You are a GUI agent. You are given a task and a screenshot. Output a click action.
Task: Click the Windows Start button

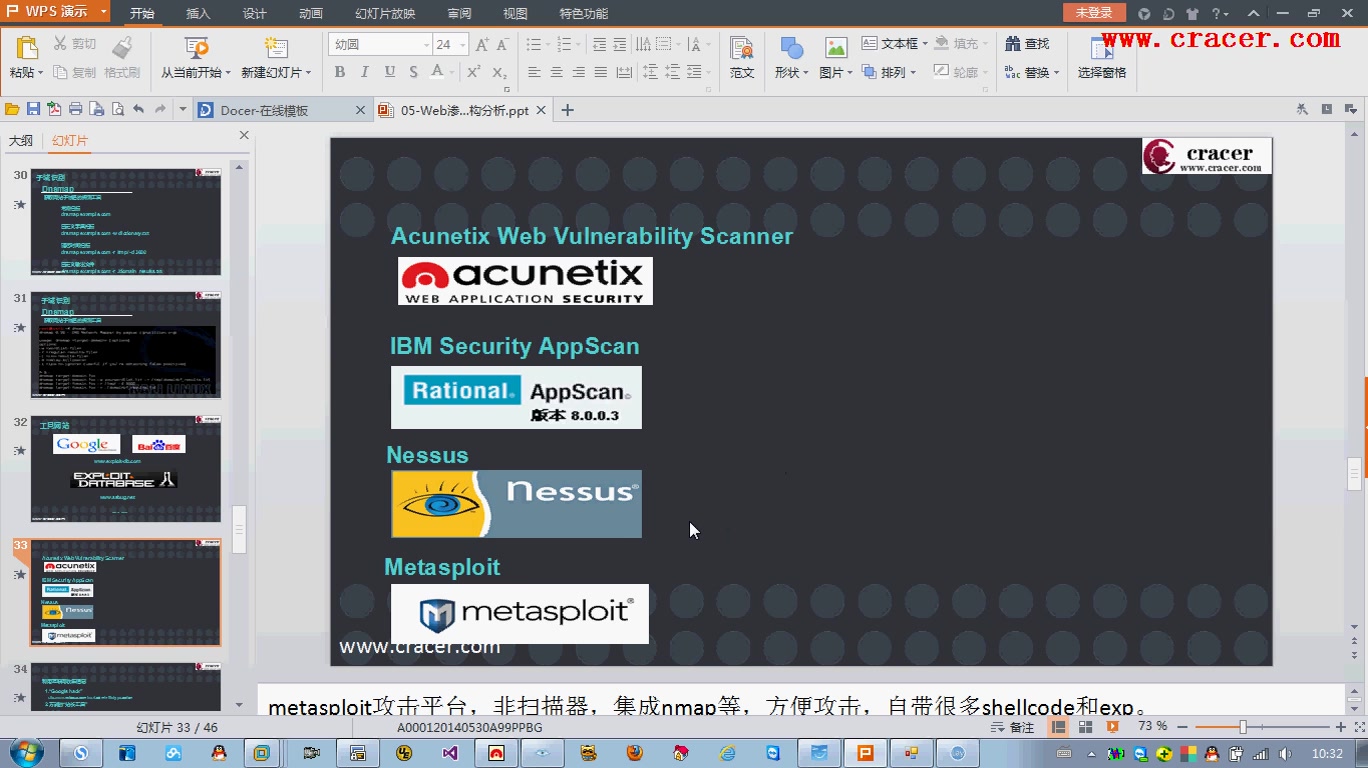[26, 753]
